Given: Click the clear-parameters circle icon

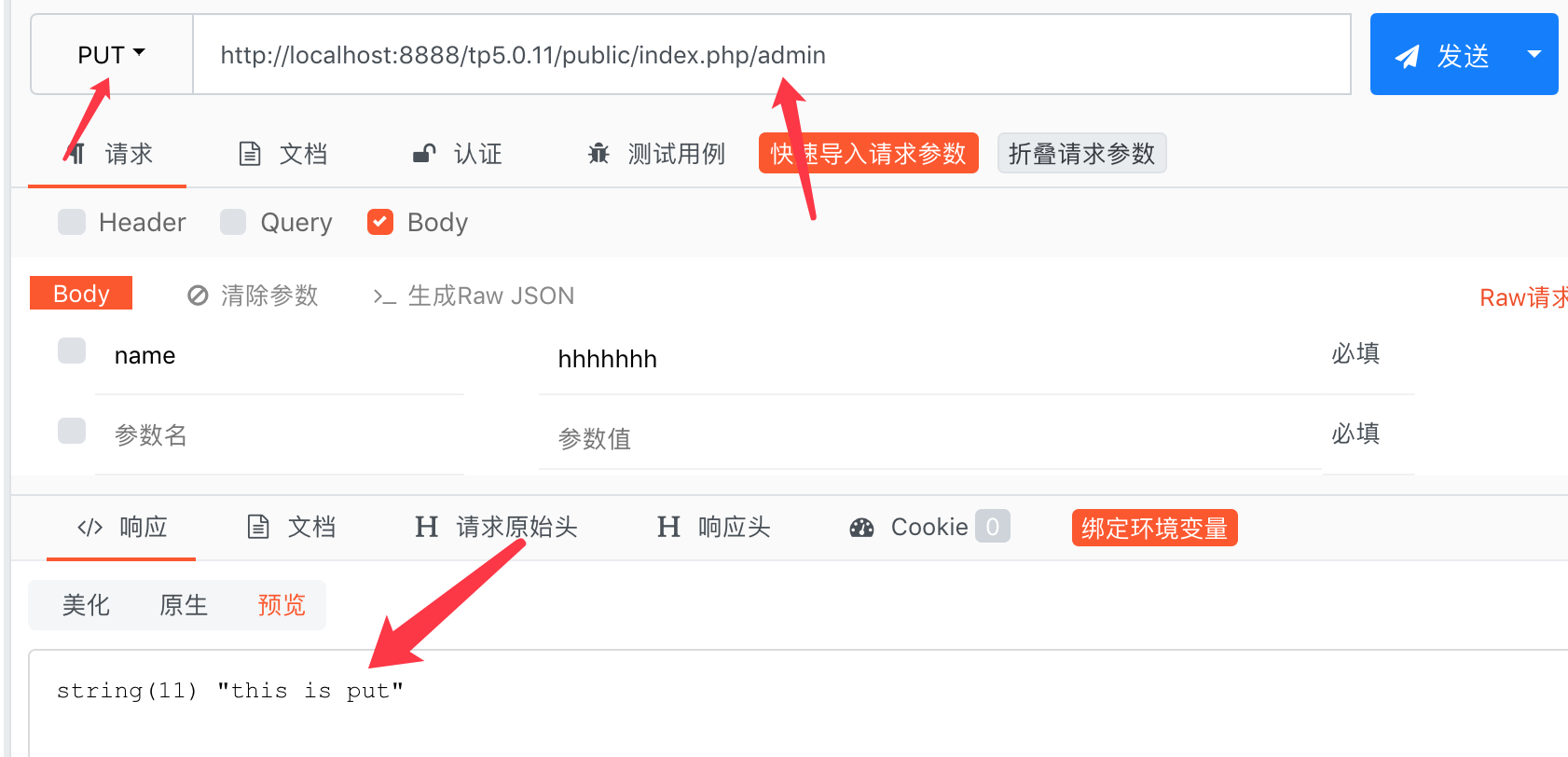Looking at the screenshot, I should [x=198, y=296].
